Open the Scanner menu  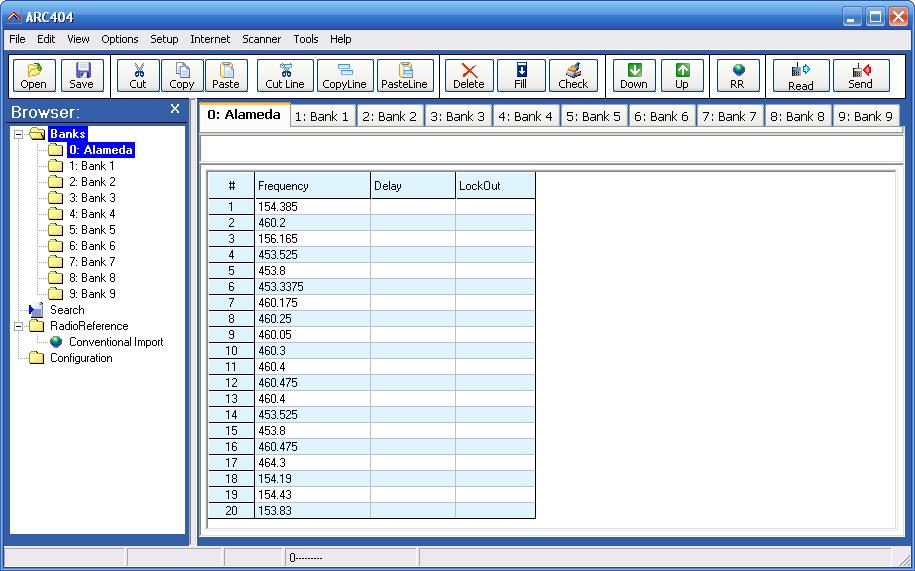pos(261,39)
